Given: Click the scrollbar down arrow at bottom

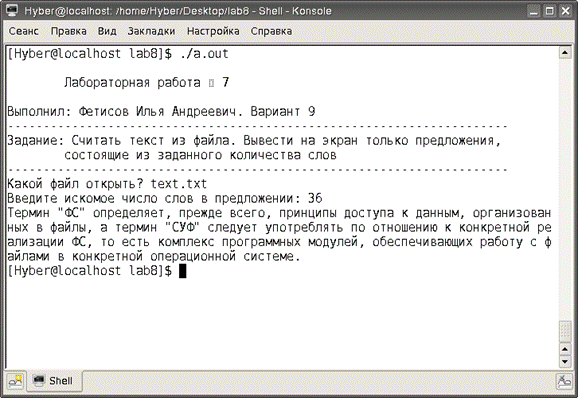Looking at the screenshot, I should coord(565,362).
